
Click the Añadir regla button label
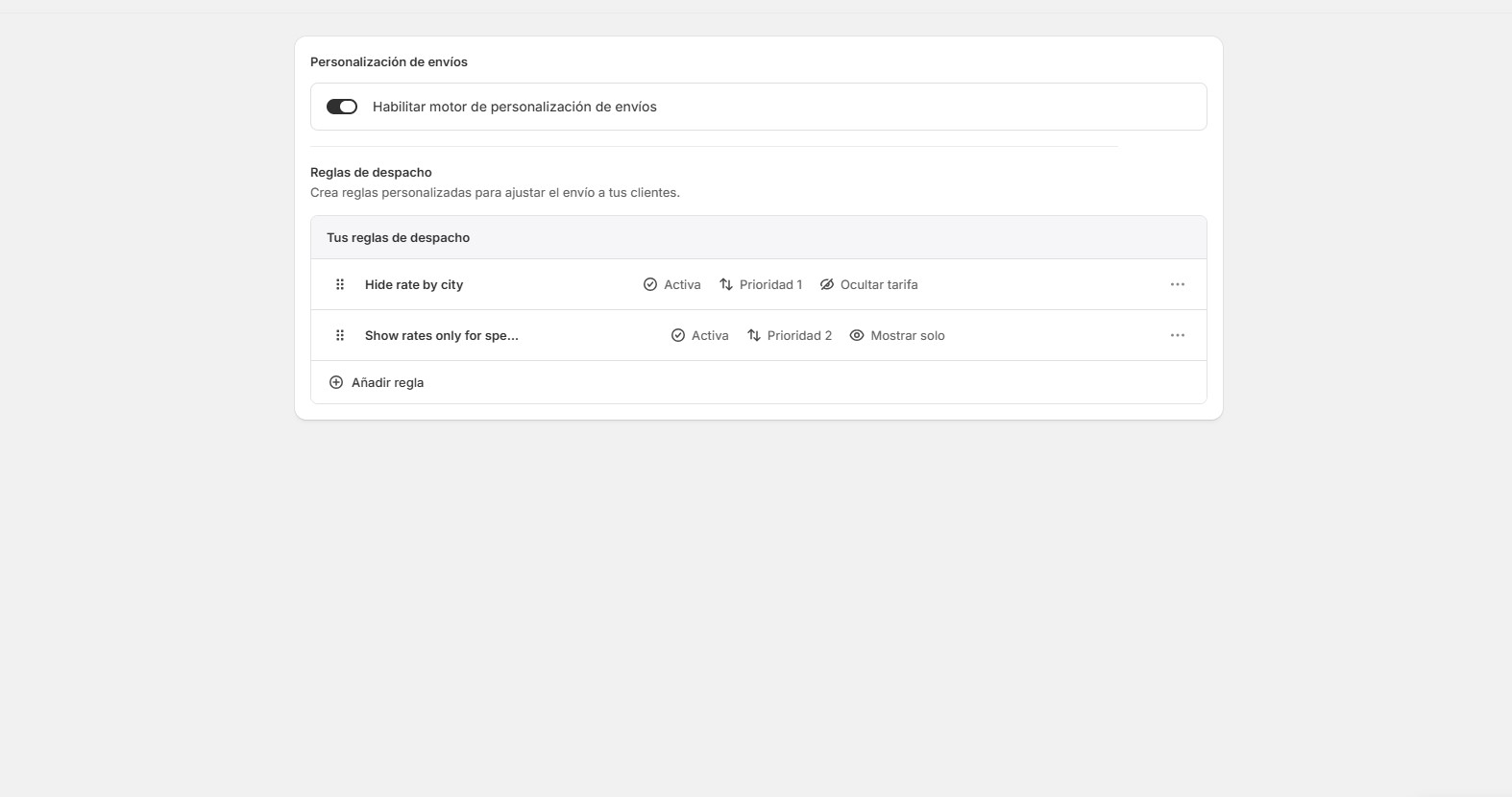(x=388, y=382)
